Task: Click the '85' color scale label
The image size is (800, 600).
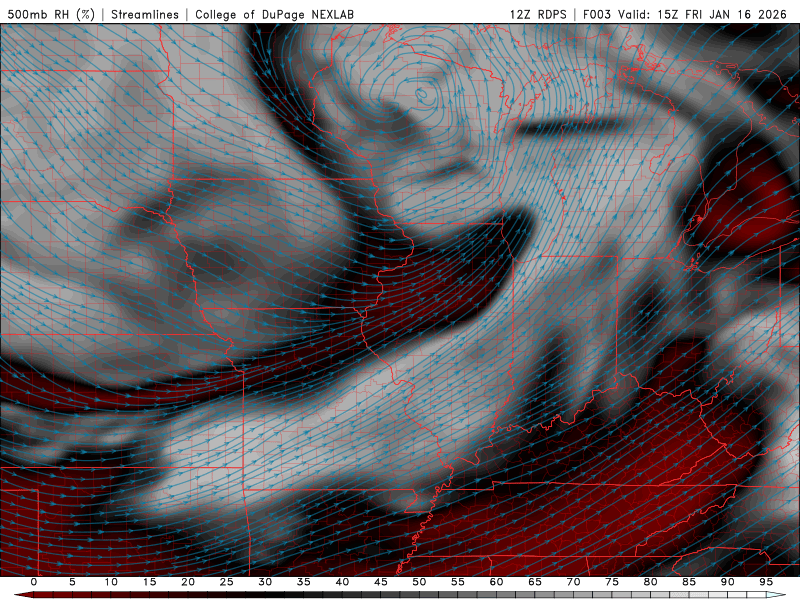Action: (689, 582)
